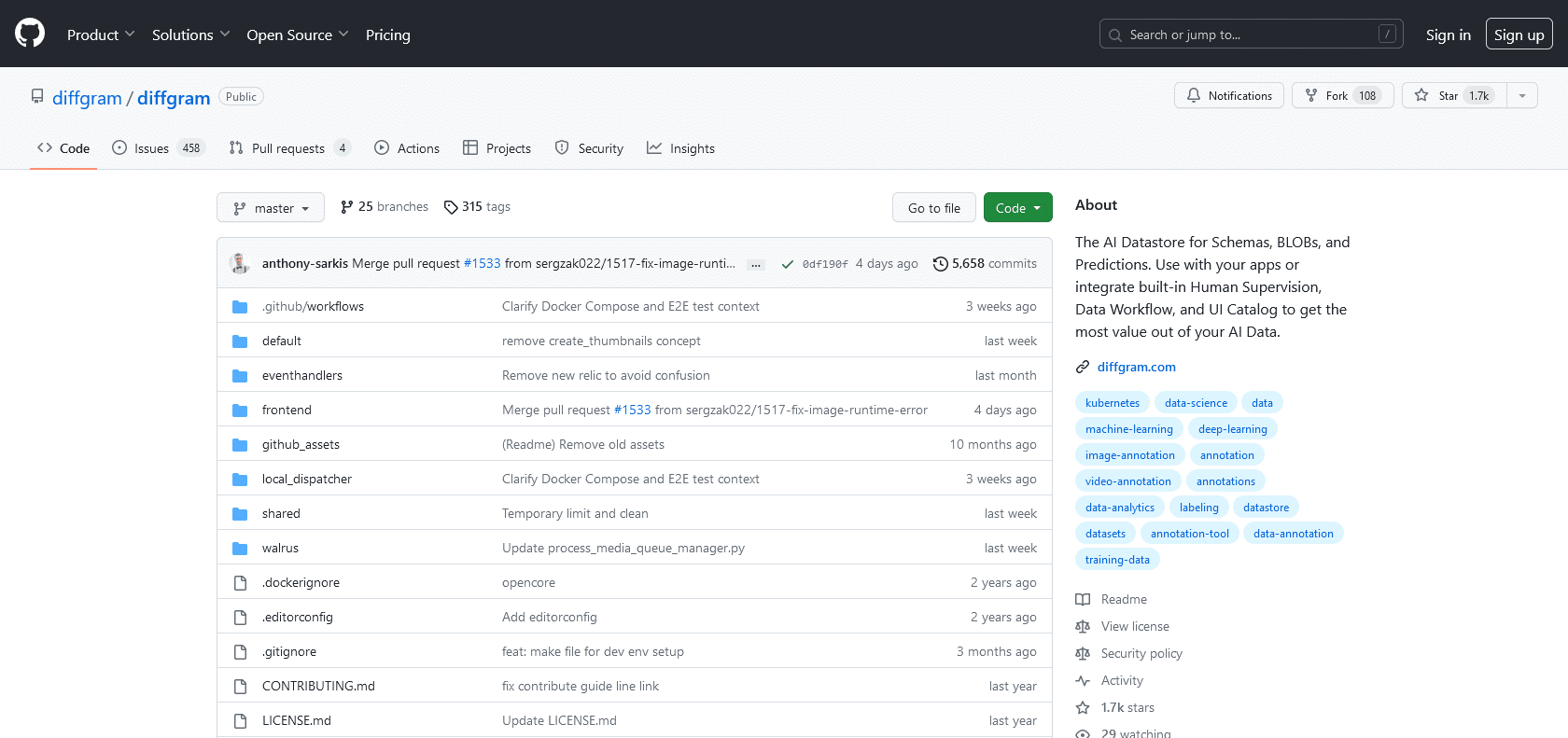The width and height of the screenshot is (1568, 738).
Task: Focus the Search or jump to field
Action: 1251,35
